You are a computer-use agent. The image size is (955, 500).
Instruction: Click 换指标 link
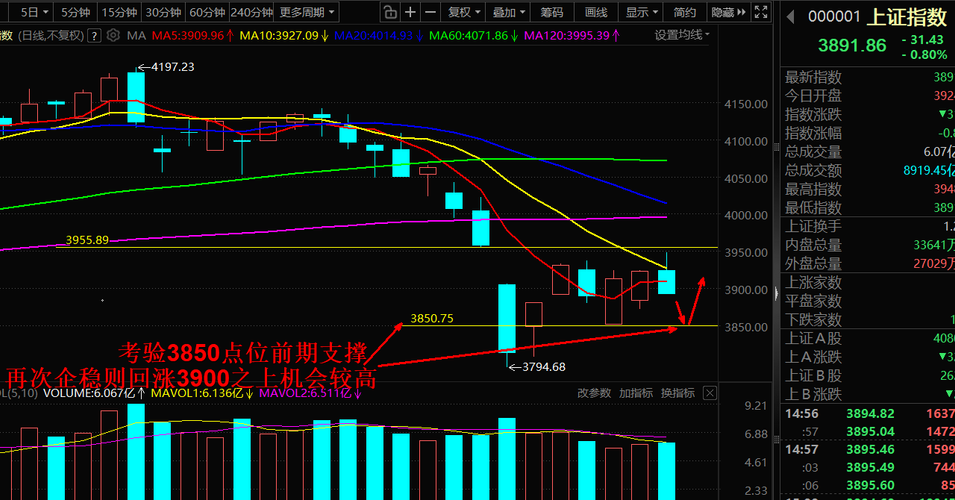pyautogui.click(x=678, y=393)
